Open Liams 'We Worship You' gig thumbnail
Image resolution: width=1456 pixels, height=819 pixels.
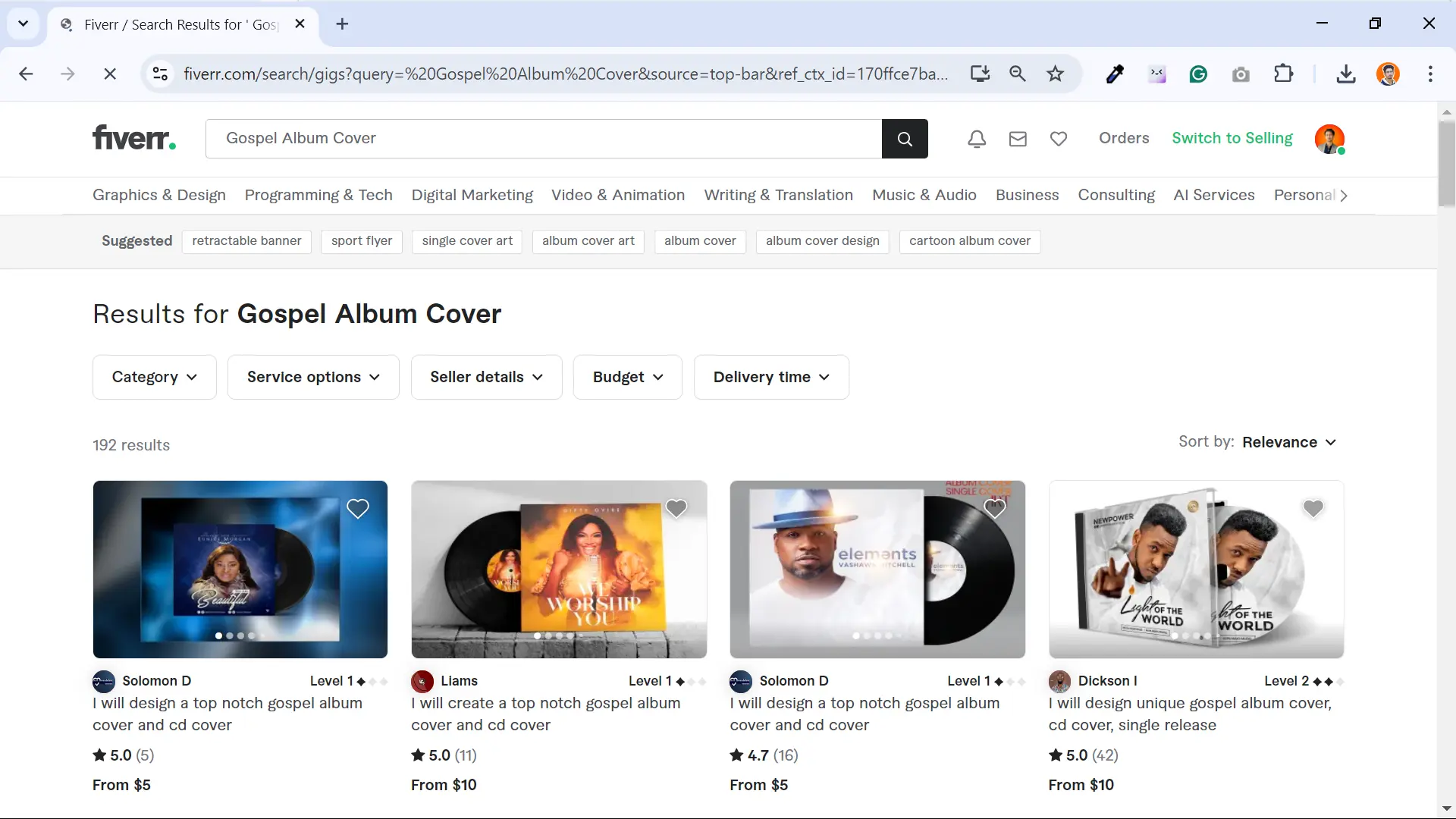click(x=559, y=570)
